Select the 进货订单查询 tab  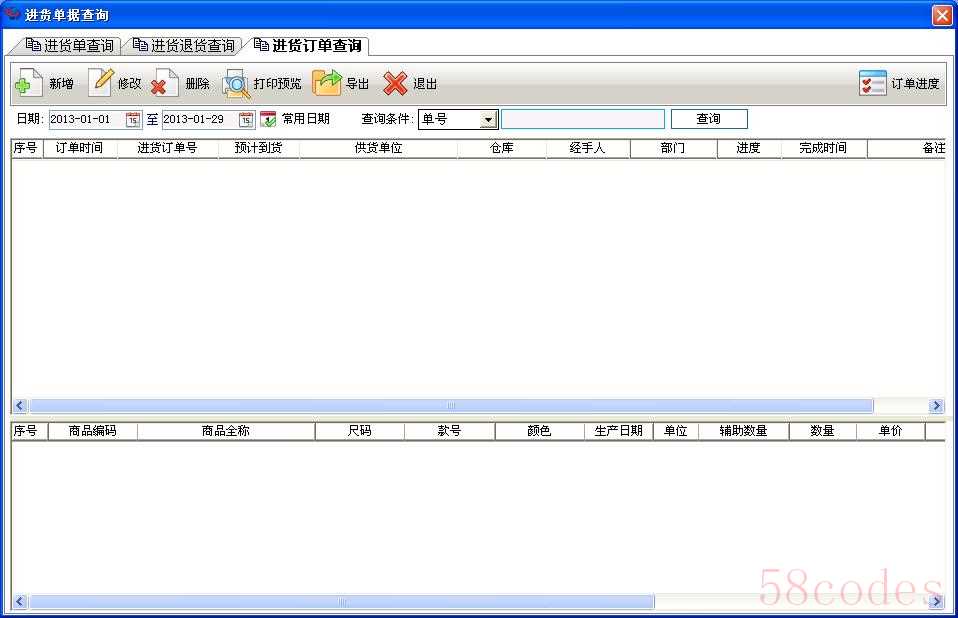308,46
